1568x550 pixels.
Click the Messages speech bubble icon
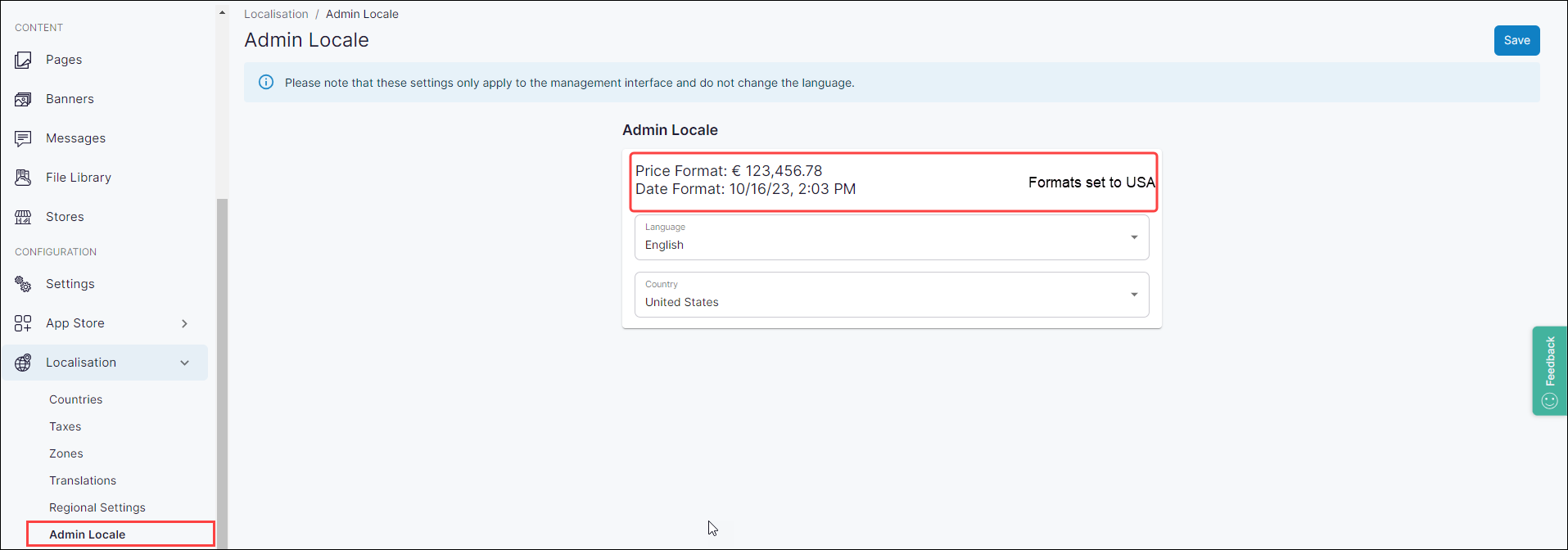click(23, 138)
